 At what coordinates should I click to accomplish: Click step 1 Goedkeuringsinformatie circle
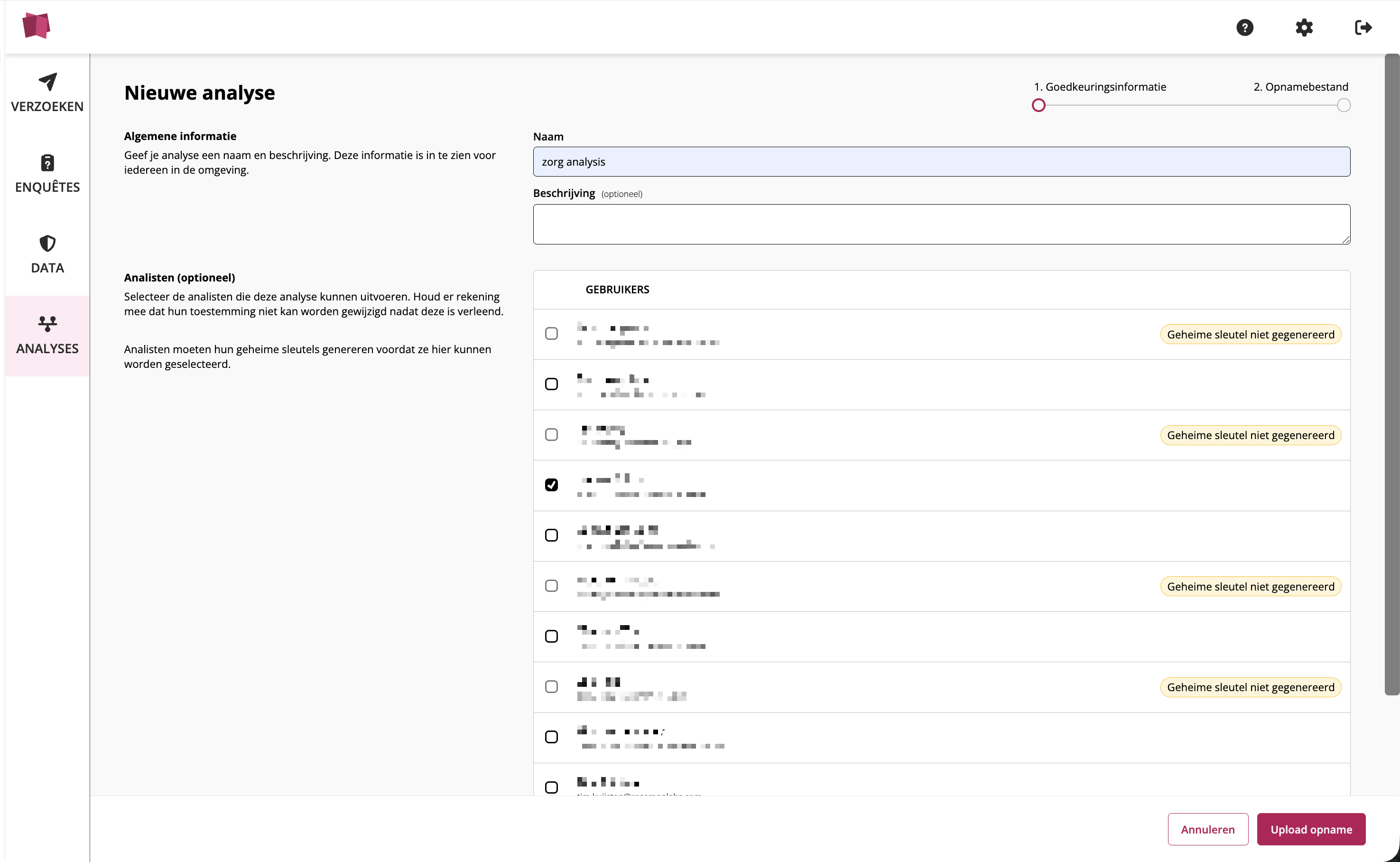(x=1038, y=105)
